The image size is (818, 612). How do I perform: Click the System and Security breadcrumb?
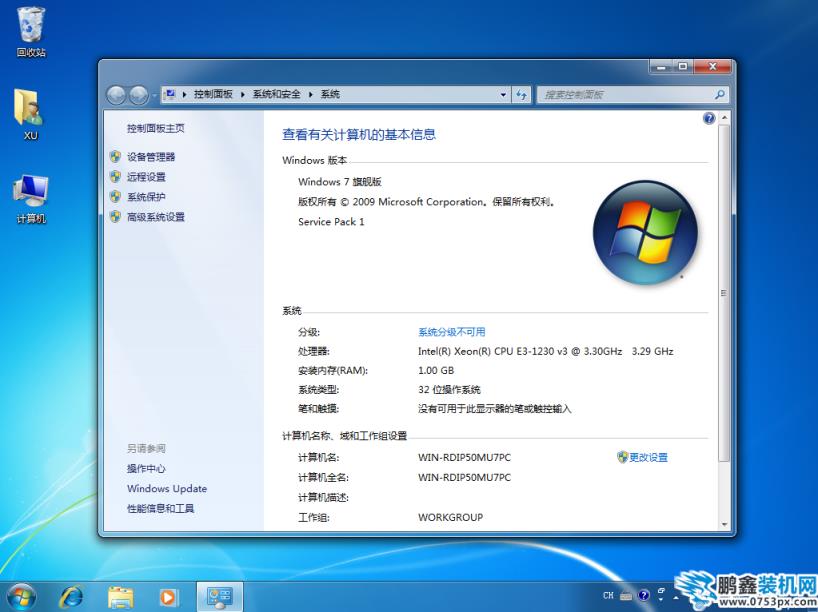(276, 94)
